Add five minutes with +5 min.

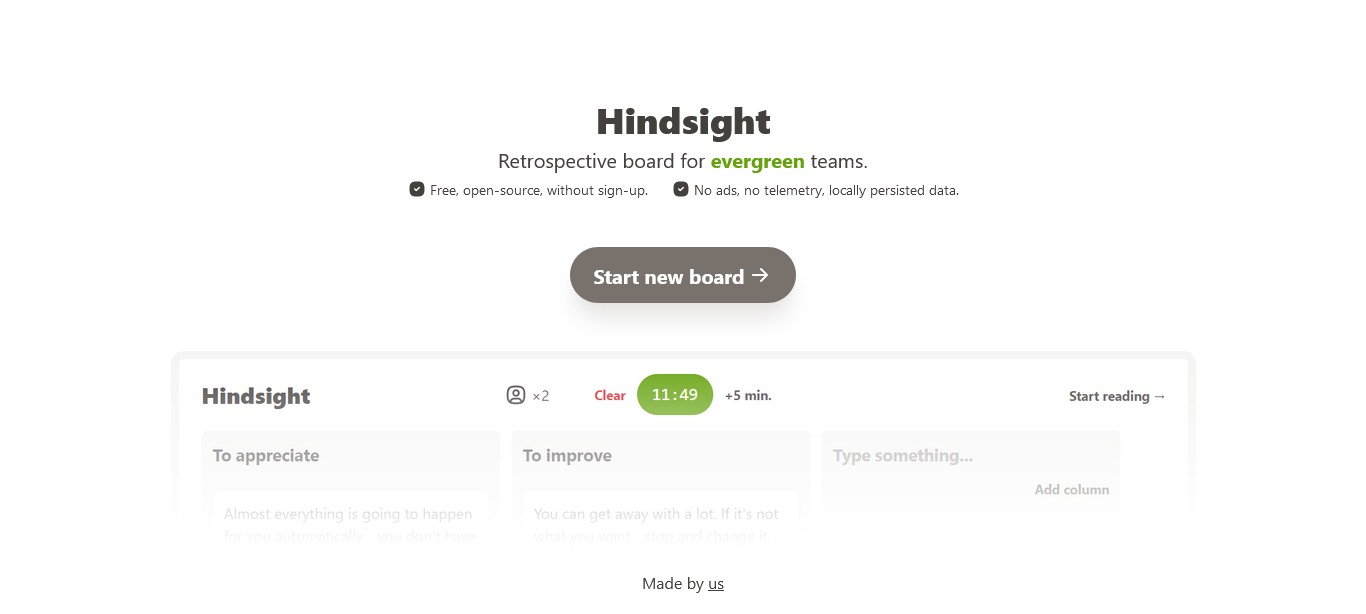coord(748,396)
